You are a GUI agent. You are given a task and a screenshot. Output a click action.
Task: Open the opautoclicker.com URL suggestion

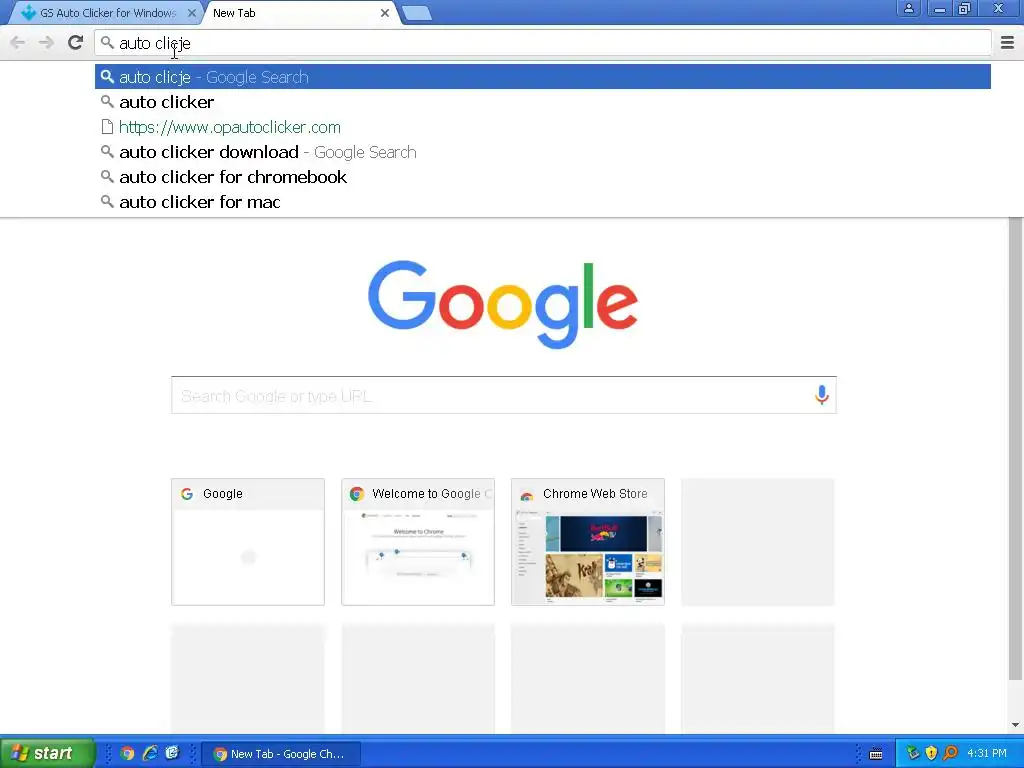(543, 127)
